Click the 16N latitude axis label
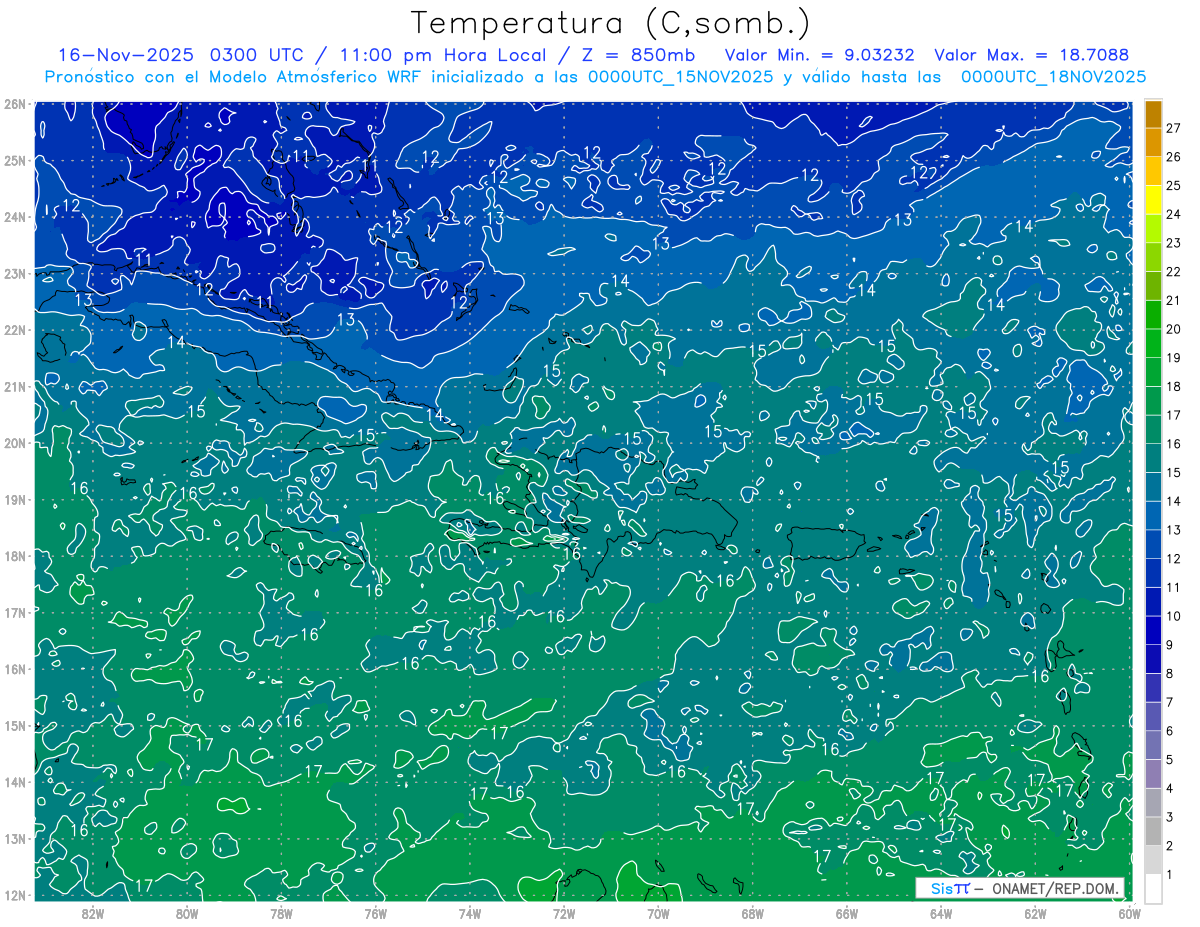Screen dimensions: 1200x927 tap(14, 669)
